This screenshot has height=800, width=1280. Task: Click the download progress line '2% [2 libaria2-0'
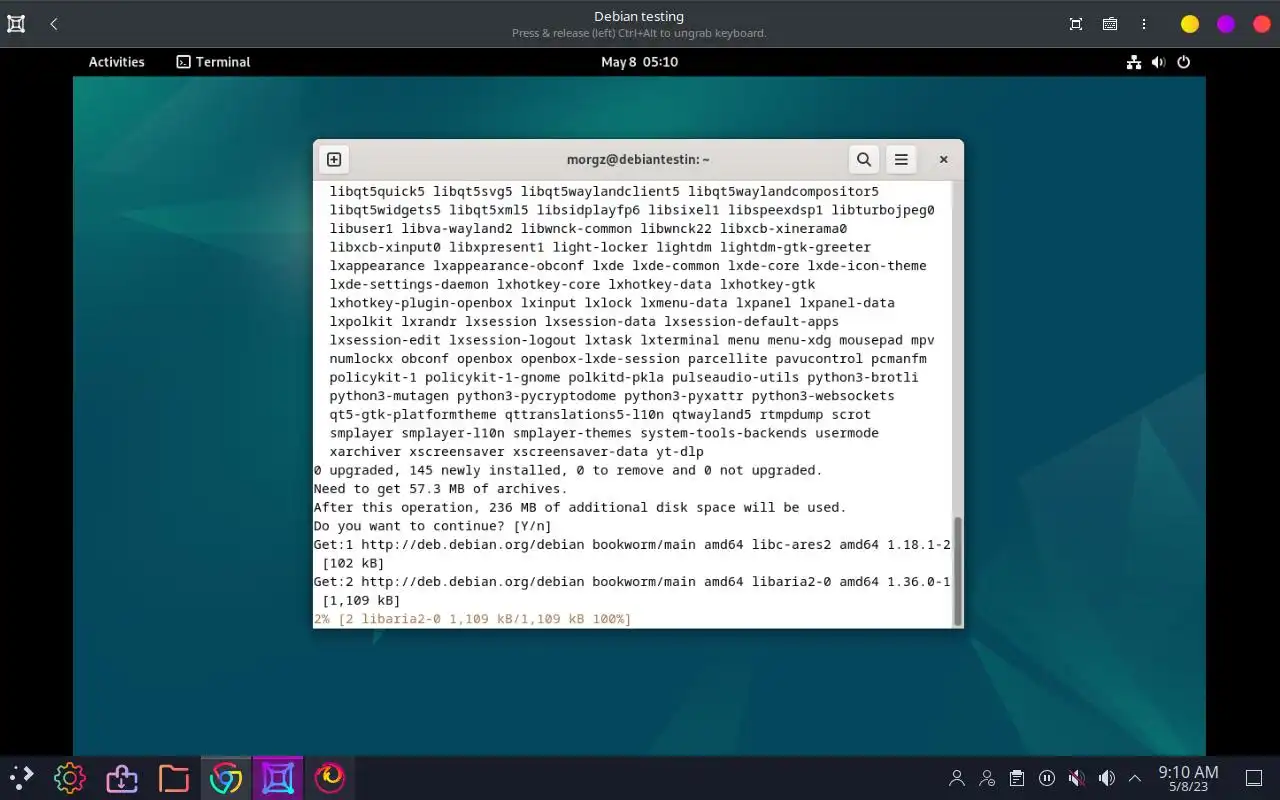pos(472,619)
